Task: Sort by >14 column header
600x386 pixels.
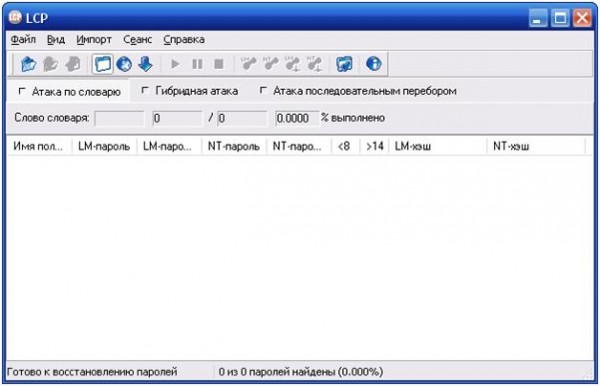Action: [x=374, y=146]
